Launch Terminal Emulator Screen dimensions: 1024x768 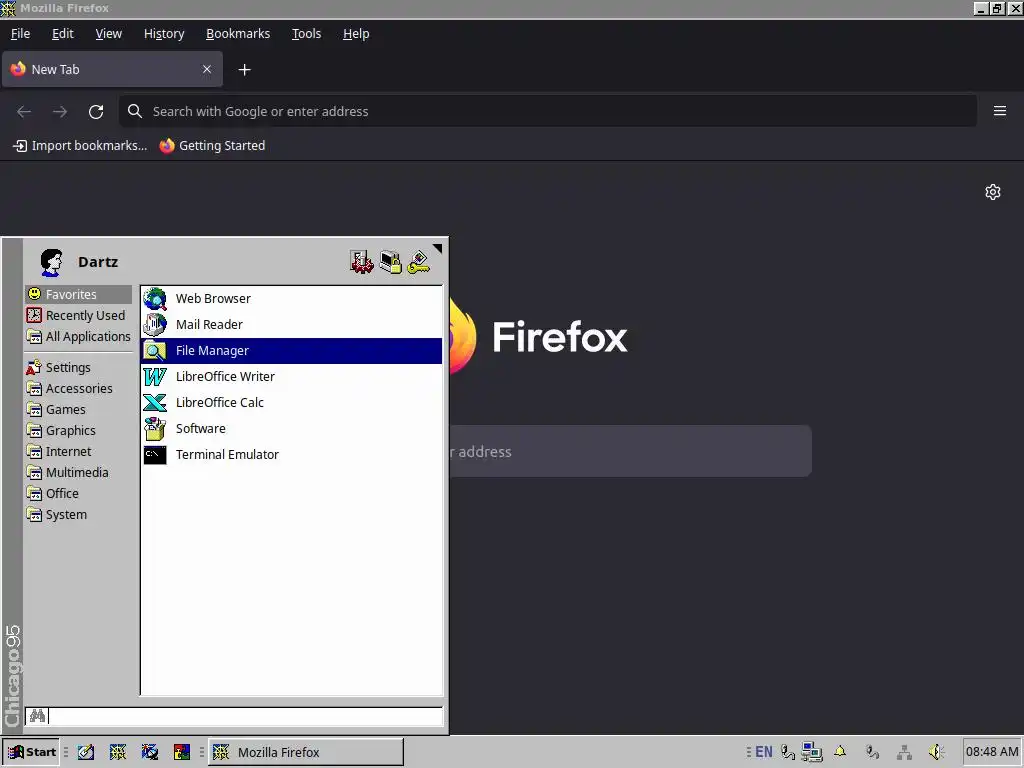click(292, 455)
